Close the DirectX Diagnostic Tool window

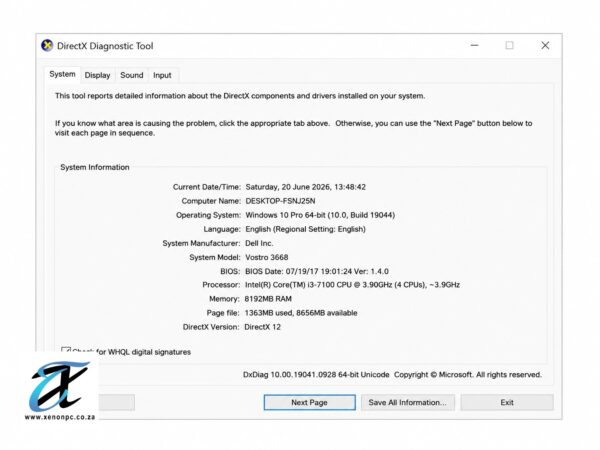545,46
